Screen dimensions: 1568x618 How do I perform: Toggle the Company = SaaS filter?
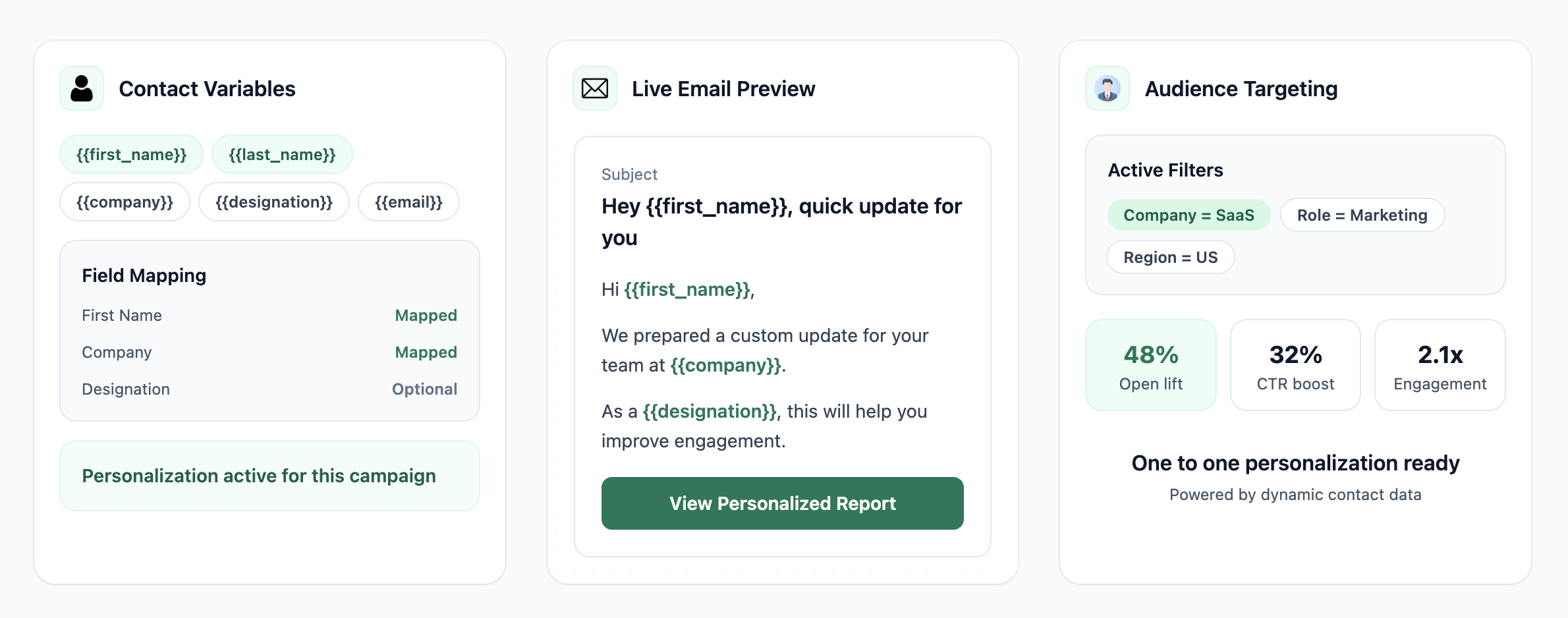[x=1189, y=215]
